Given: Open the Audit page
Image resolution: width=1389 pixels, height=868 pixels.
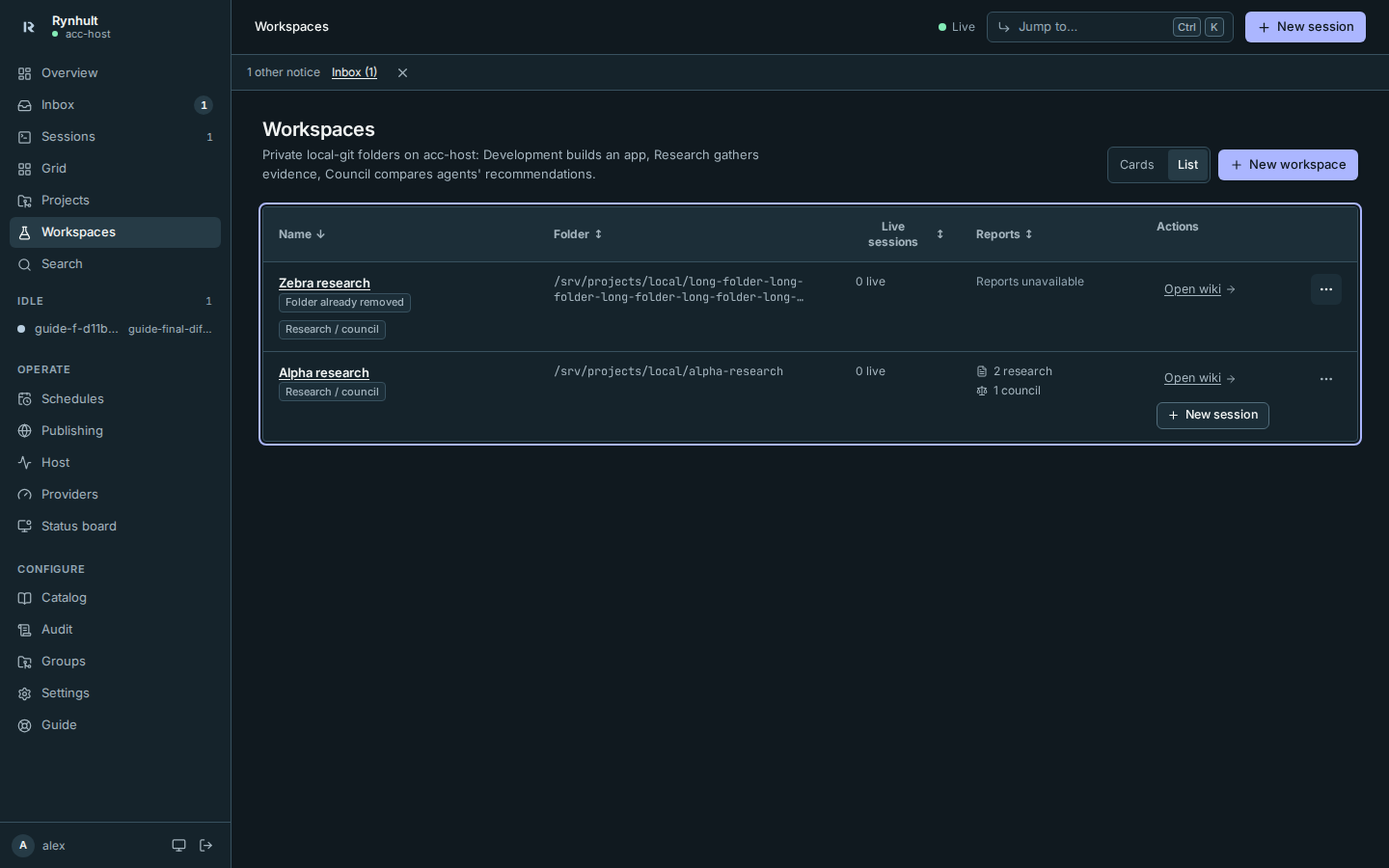Looking at the screenshot, I should click(115, 630).
